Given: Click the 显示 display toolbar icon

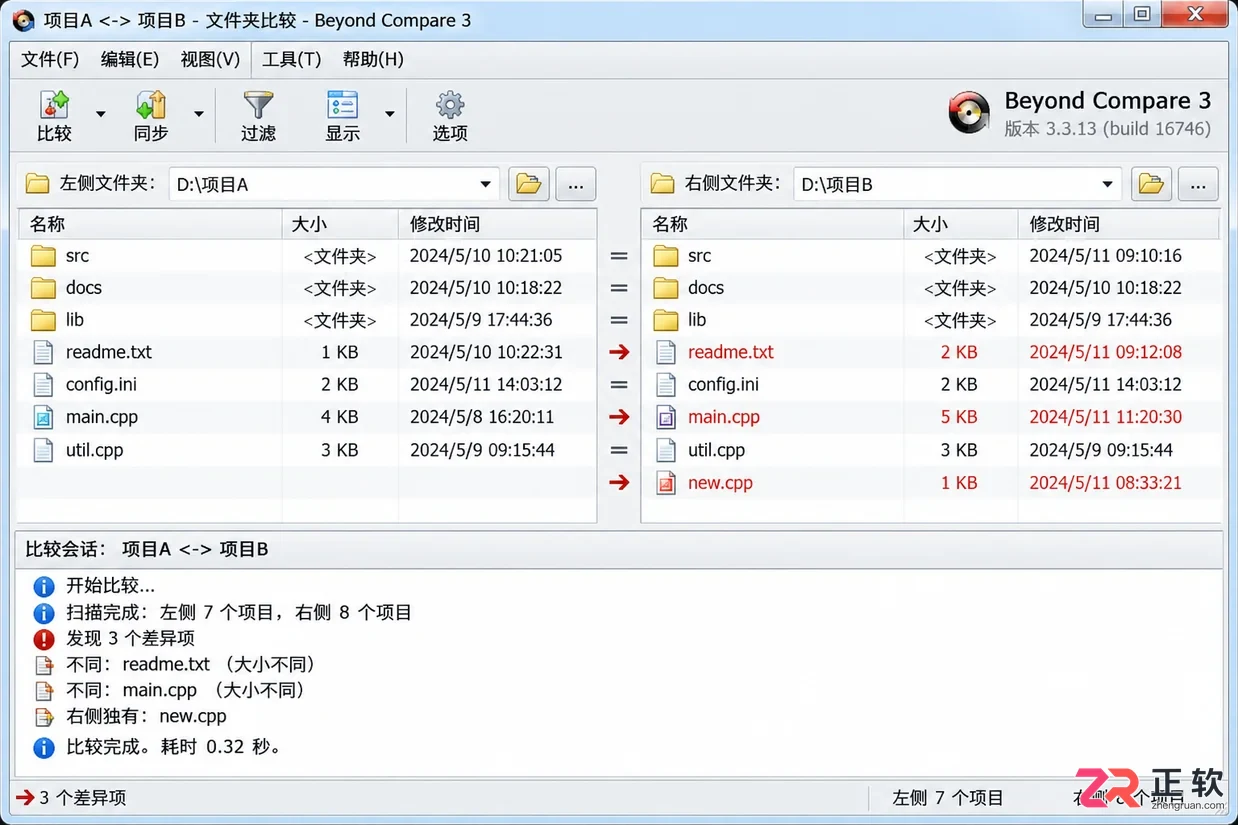Looking at the screenshot, I should [x=342, y=105].
